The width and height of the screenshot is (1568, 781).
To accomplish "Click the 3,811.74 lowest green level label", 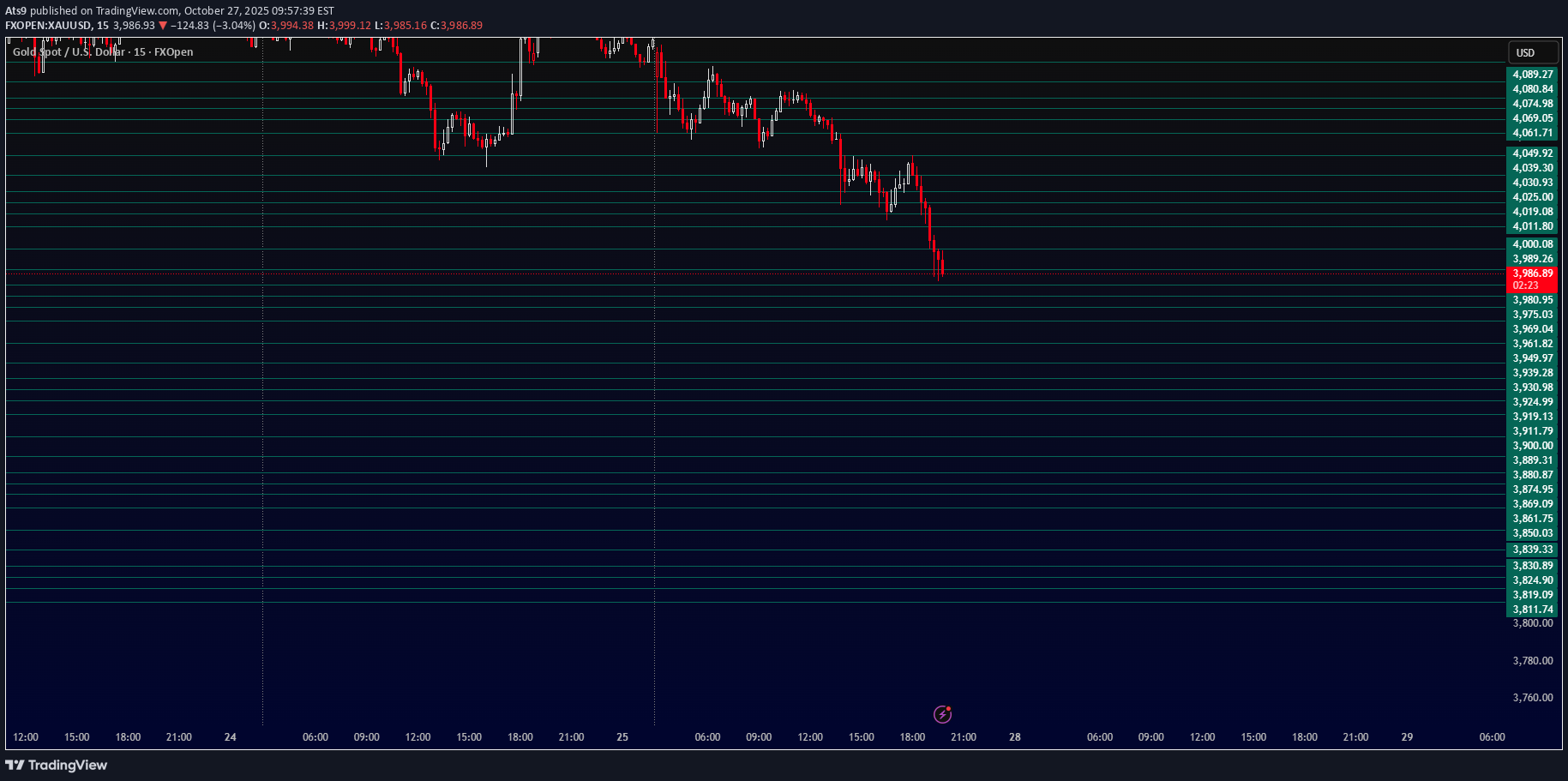I will coord(1532,610).
